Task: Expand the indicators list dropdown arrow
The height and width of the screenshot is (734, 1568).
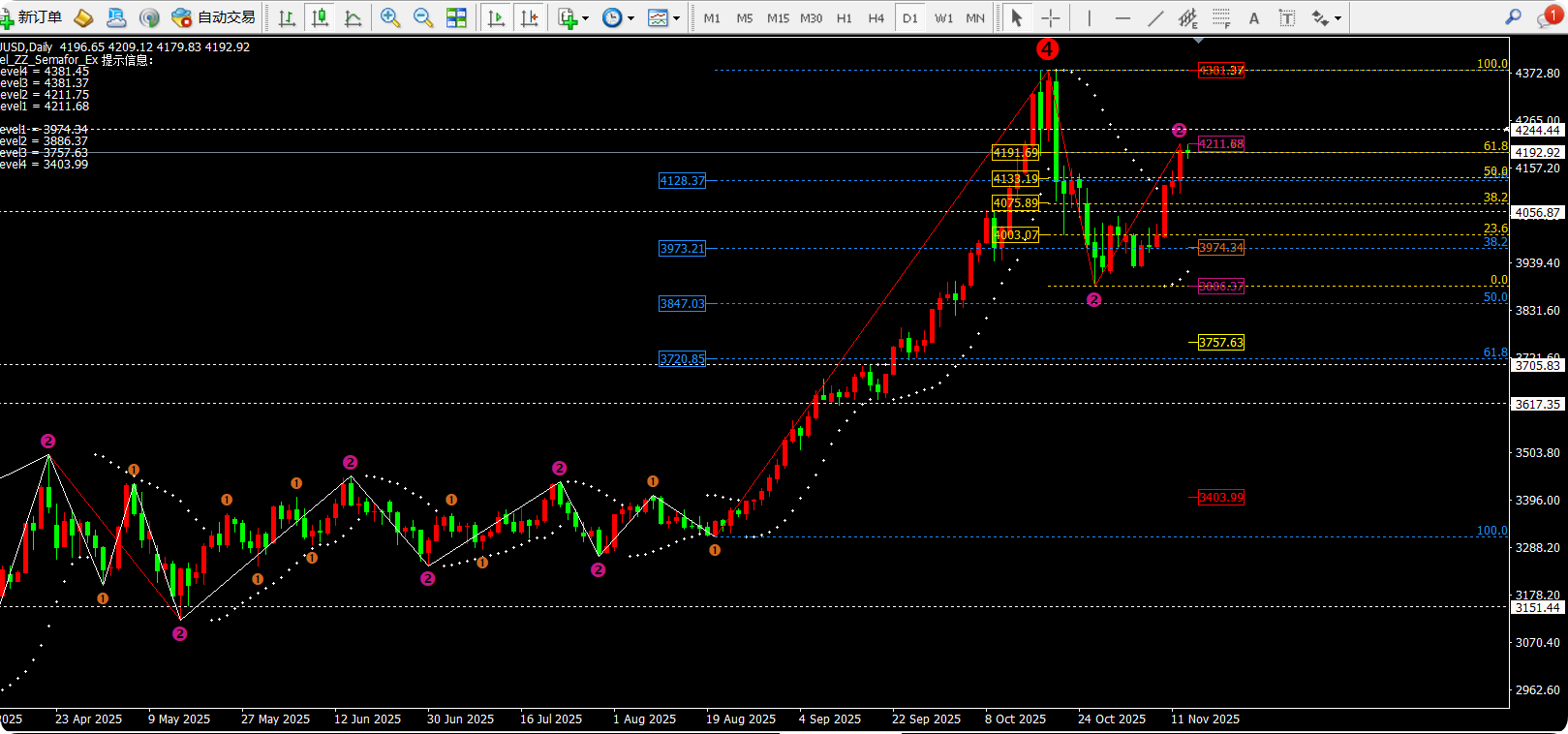Action: click(585, 18)
